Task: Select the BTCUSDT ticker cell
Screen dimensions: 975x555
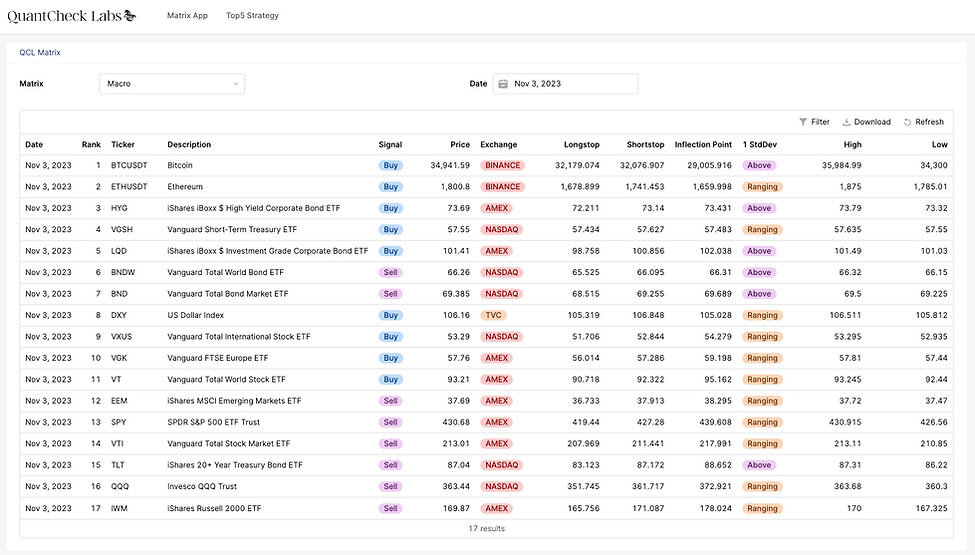Action: click(129, 165)
